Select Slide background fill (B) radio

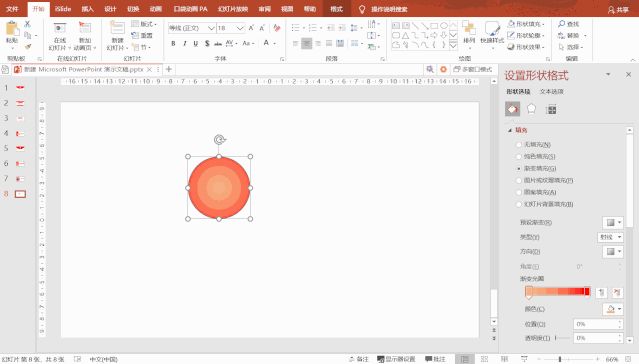pyautogui.click(x=519, y=204)
